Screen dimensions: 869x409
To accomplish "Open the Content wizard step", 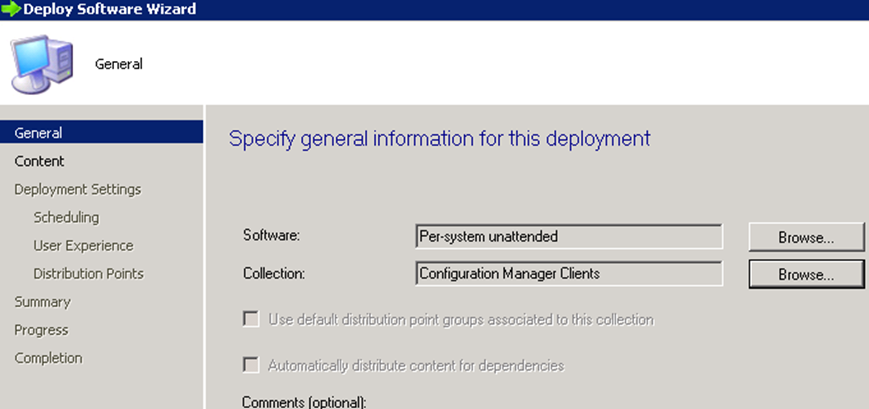I will pos(39,161).
